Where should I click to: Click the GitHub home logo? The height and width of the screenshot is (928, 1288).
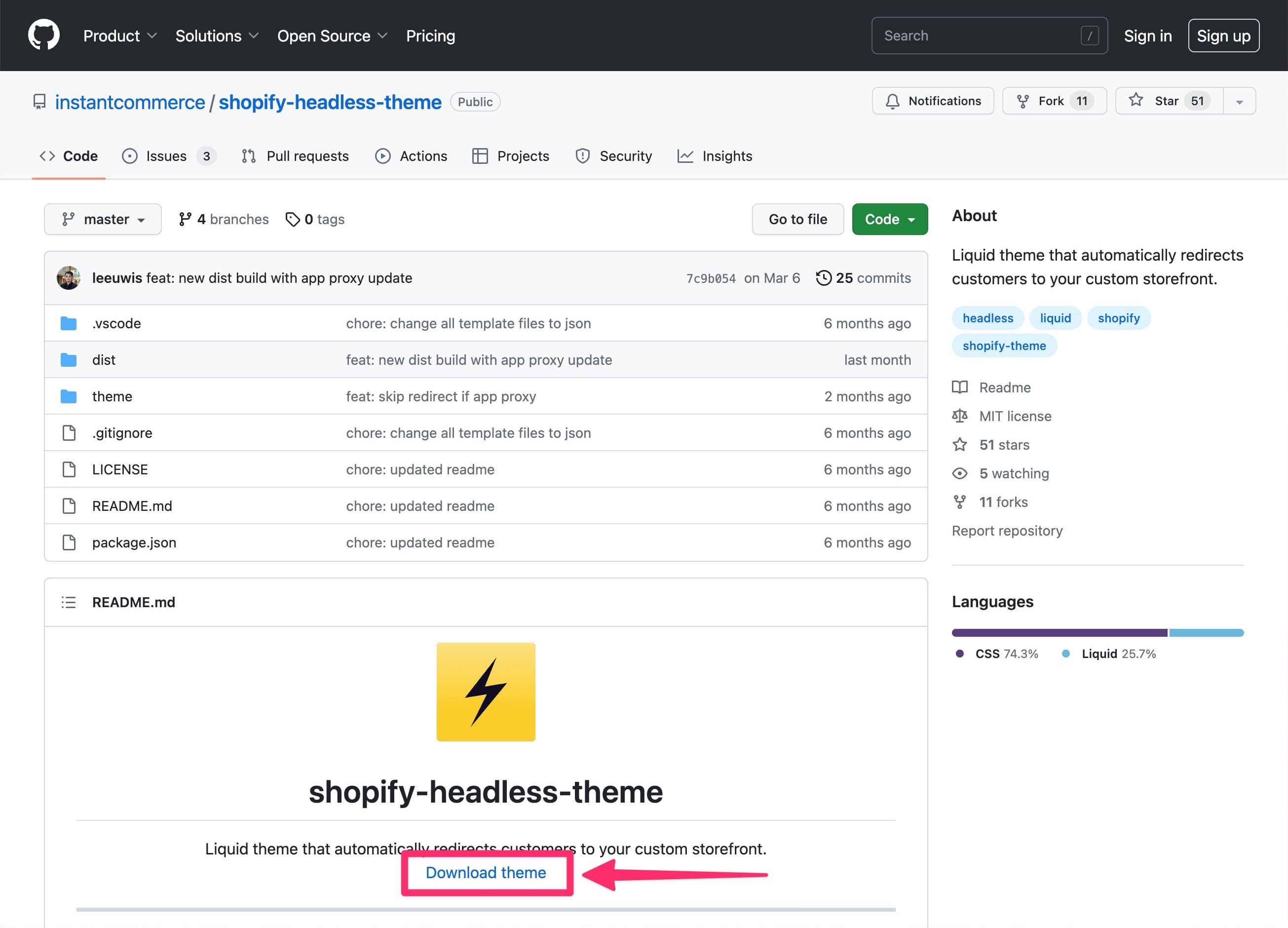44,35
